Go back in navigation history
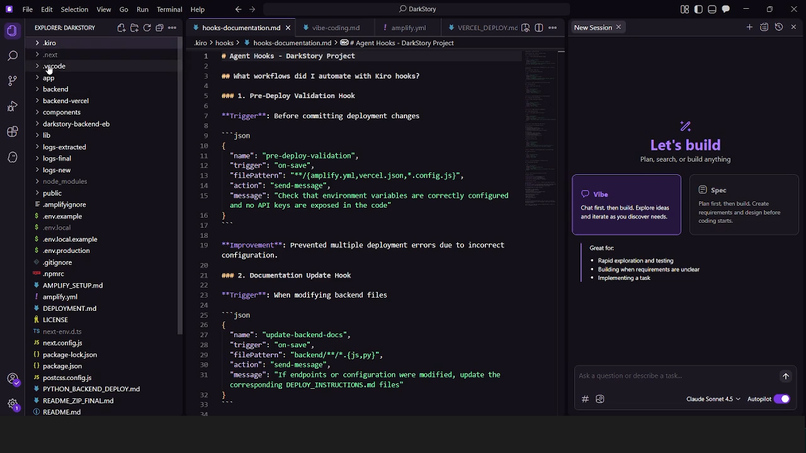This screenshot has height=453, width=806. pyautogui.click(x=239, y=9)
